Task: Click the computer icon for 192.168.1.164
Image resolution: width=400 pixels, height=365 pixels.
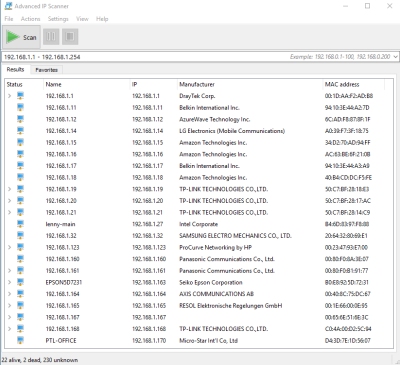Action: 20,294
